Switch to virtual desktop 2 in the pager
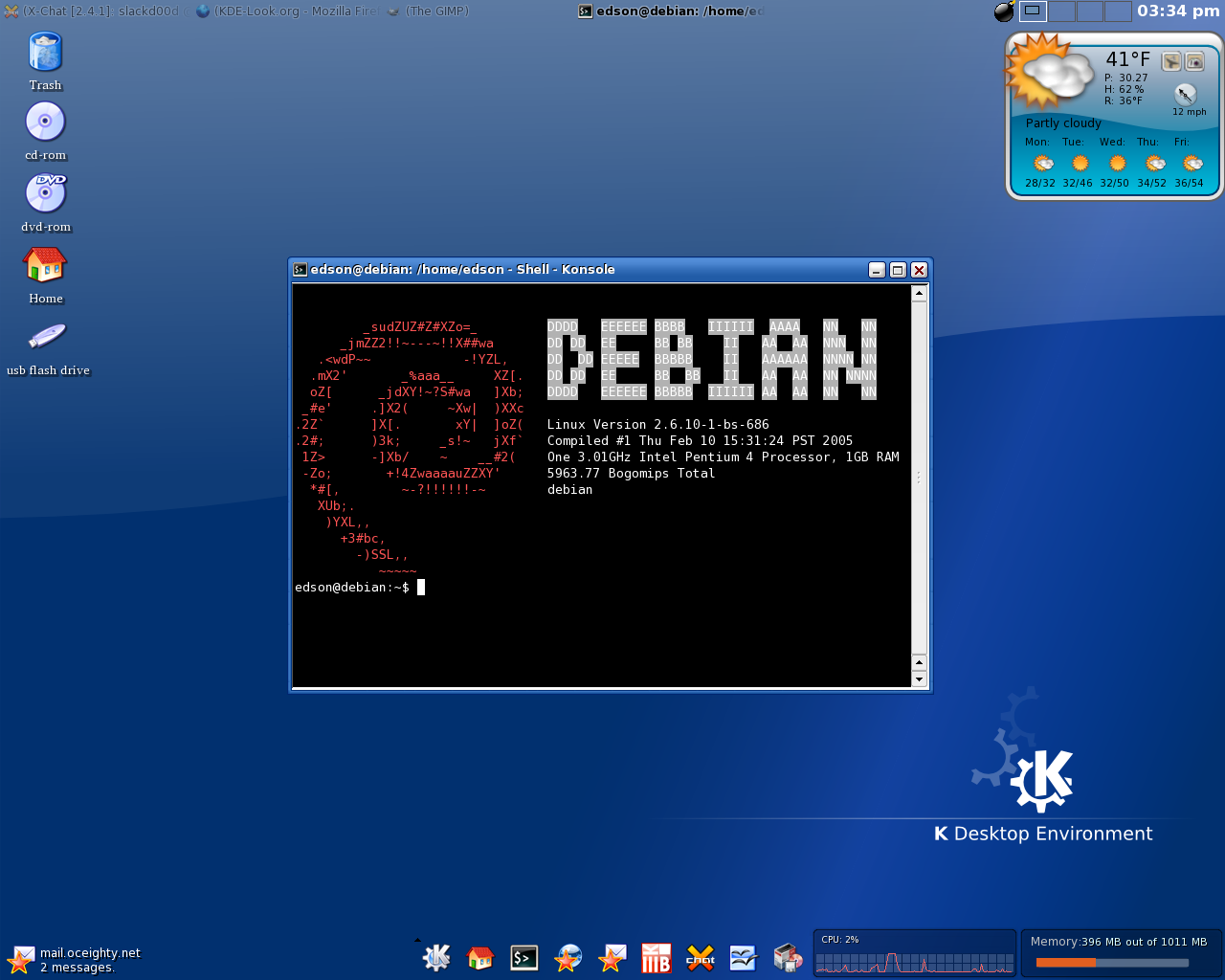This screenshot has width=1225, height=980. tap(1061, 11)
